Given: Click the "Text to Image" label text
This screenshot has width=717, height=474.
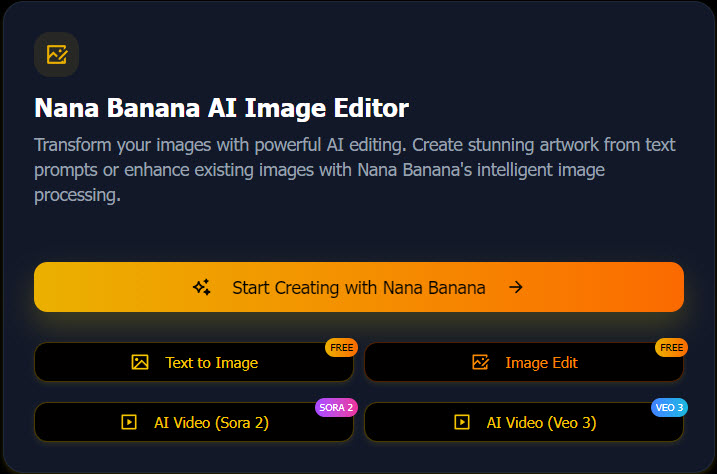Looking at the screenshot, I should (212, 362).
